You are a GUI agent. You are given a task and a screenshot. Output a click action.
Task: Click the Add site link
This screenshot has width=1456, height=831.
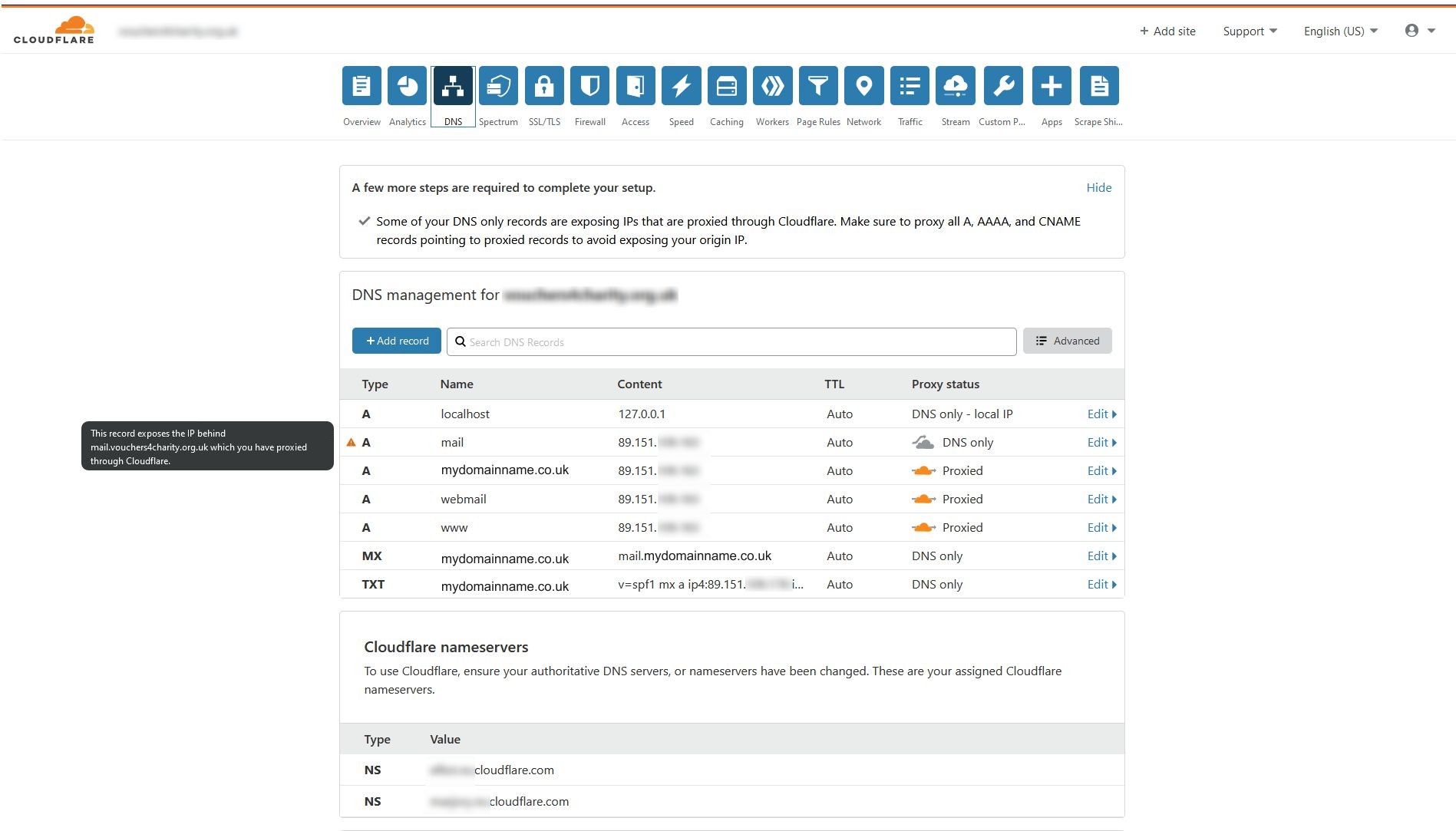point(1167,31)
